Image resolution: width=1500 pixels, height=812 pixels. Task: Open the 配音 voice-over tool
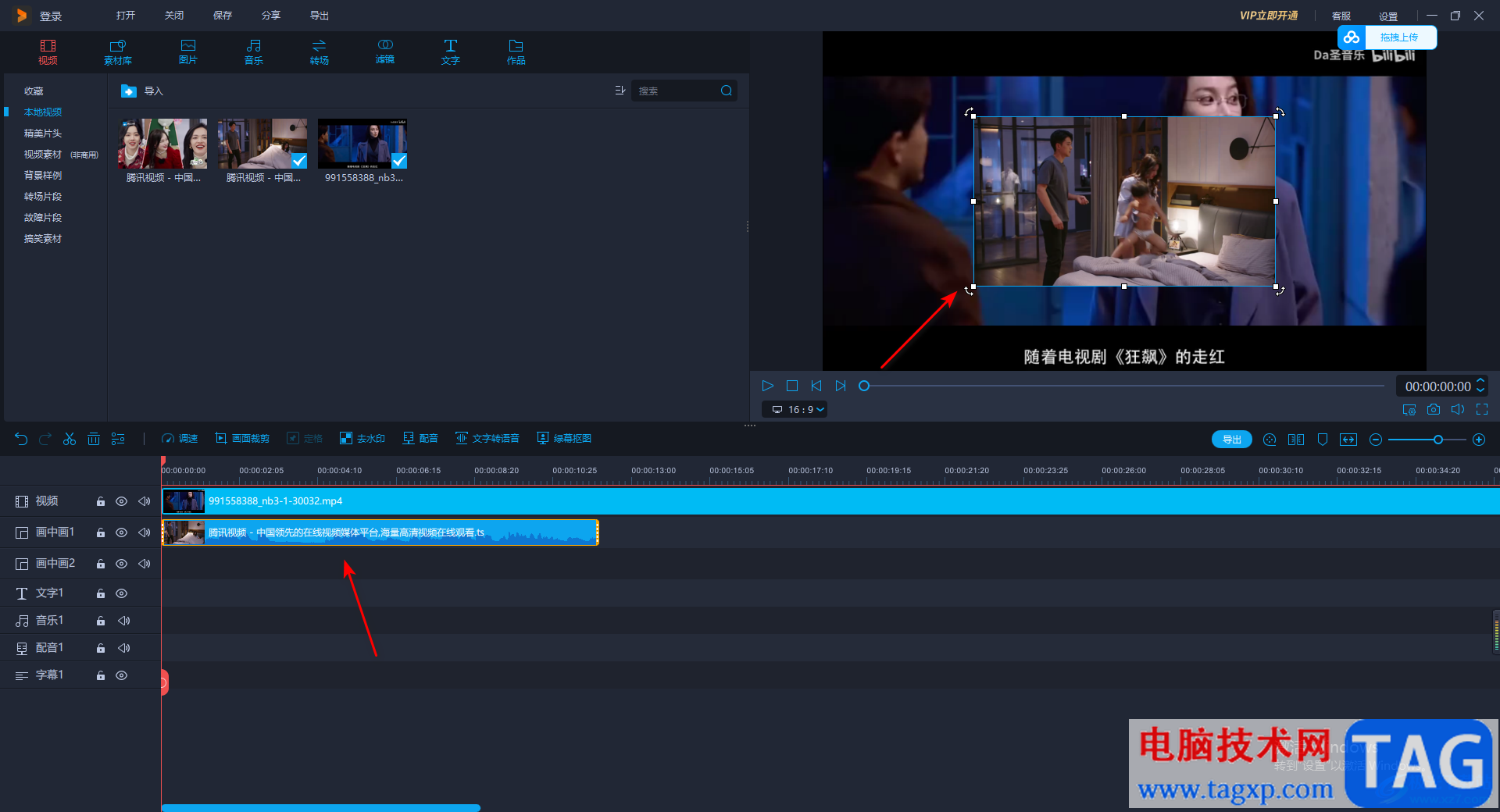point(420,439)
